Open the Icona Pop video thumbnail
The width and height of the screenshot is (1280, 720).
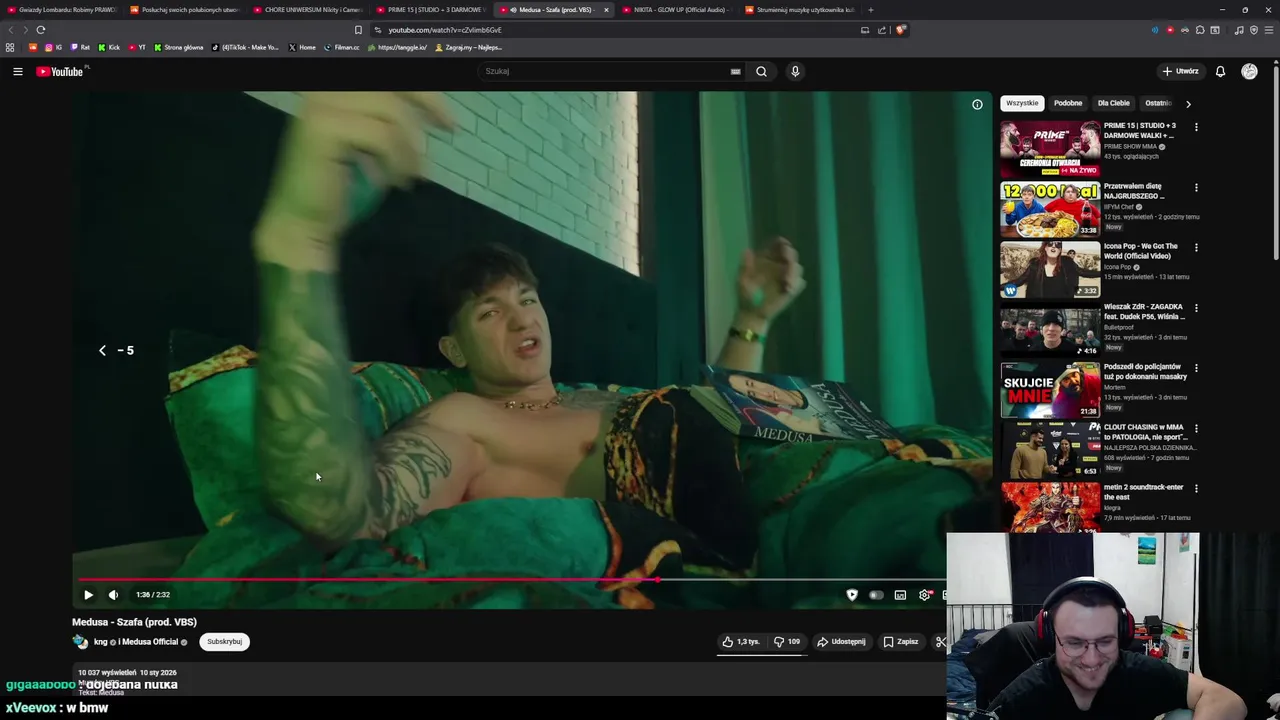point(1050,269)
